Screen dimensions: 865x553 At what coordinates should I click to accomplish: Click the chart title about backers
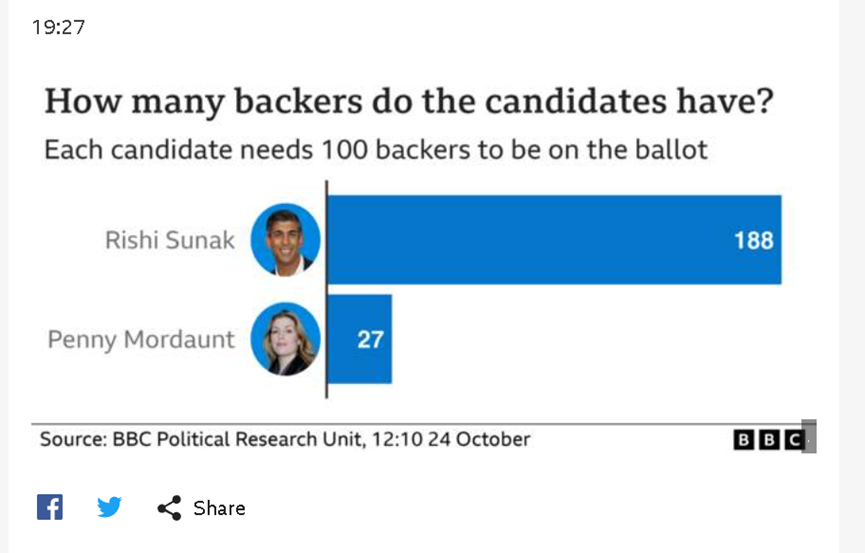[409, 102]
